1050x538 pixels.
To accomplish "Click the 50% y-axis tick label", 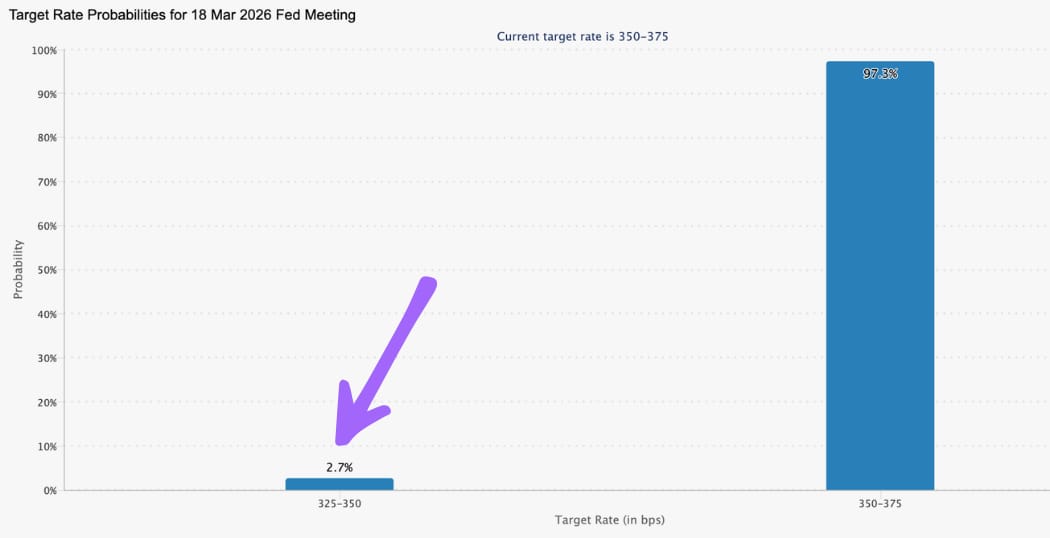I will pos(45,270).
